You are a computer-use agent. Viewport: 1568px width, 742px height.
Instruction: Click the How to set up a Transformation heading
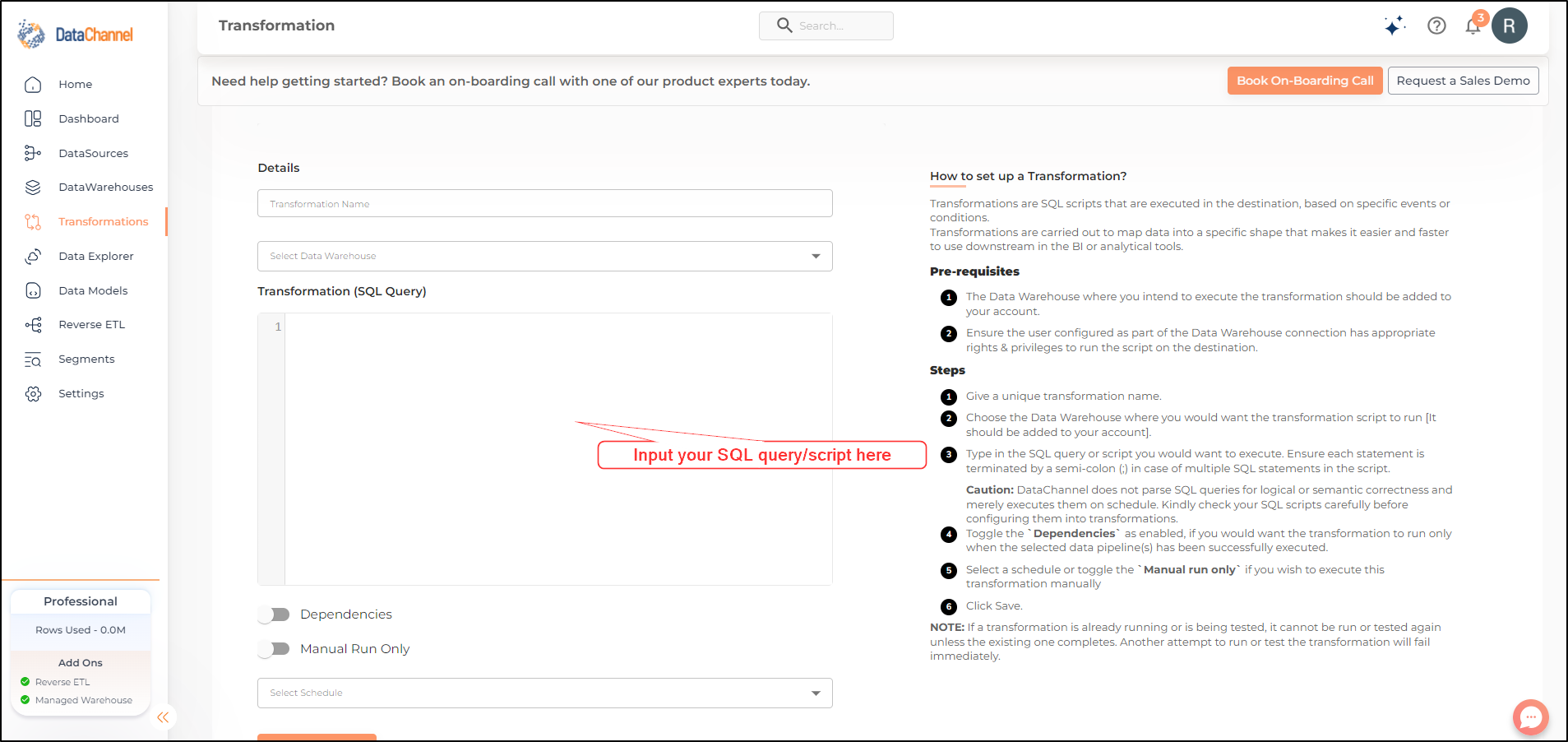tap(1028, 176)
